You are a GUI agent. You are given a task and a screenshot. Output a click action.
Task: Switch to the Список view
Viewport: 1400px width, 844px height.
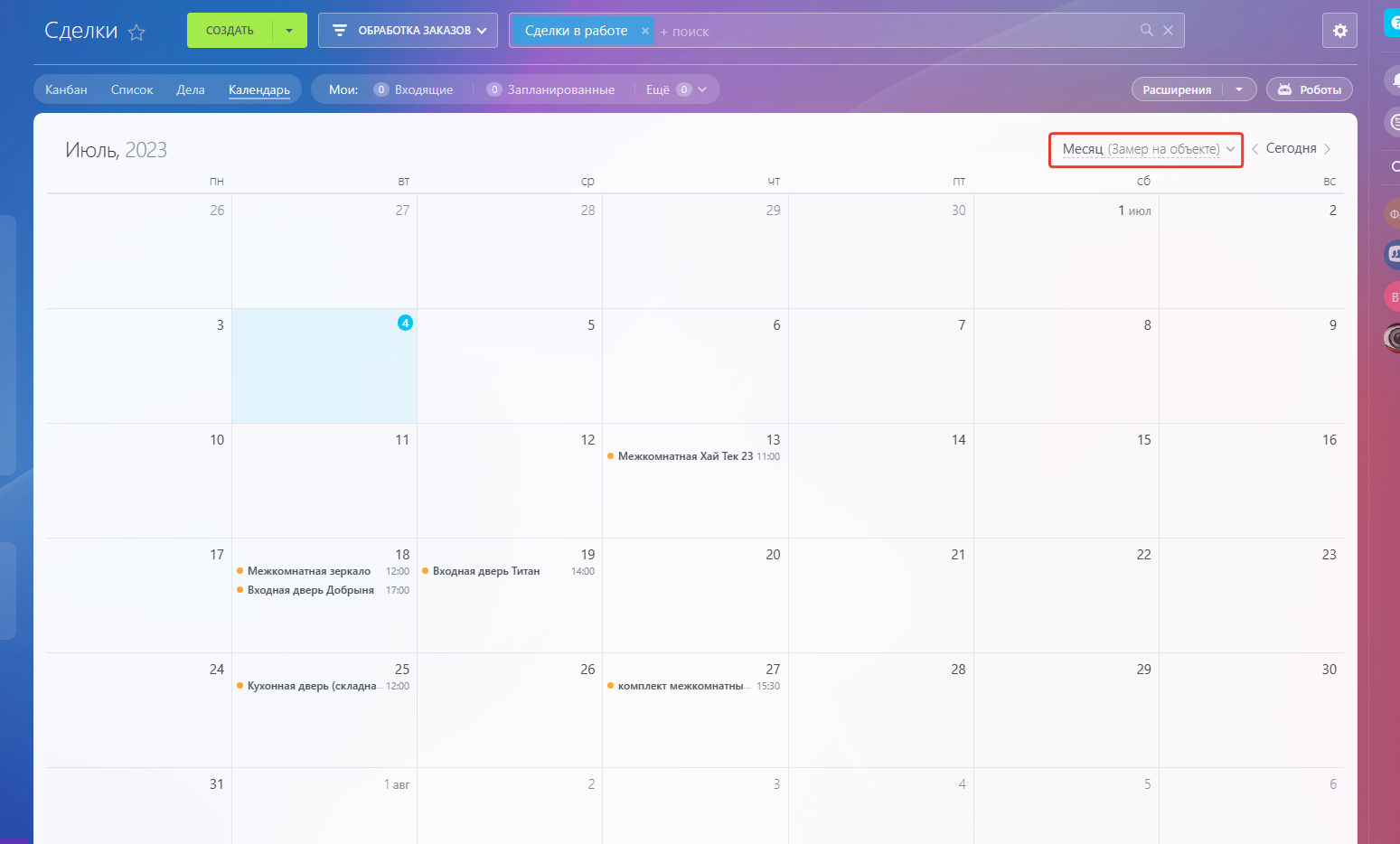click(132, 89)
